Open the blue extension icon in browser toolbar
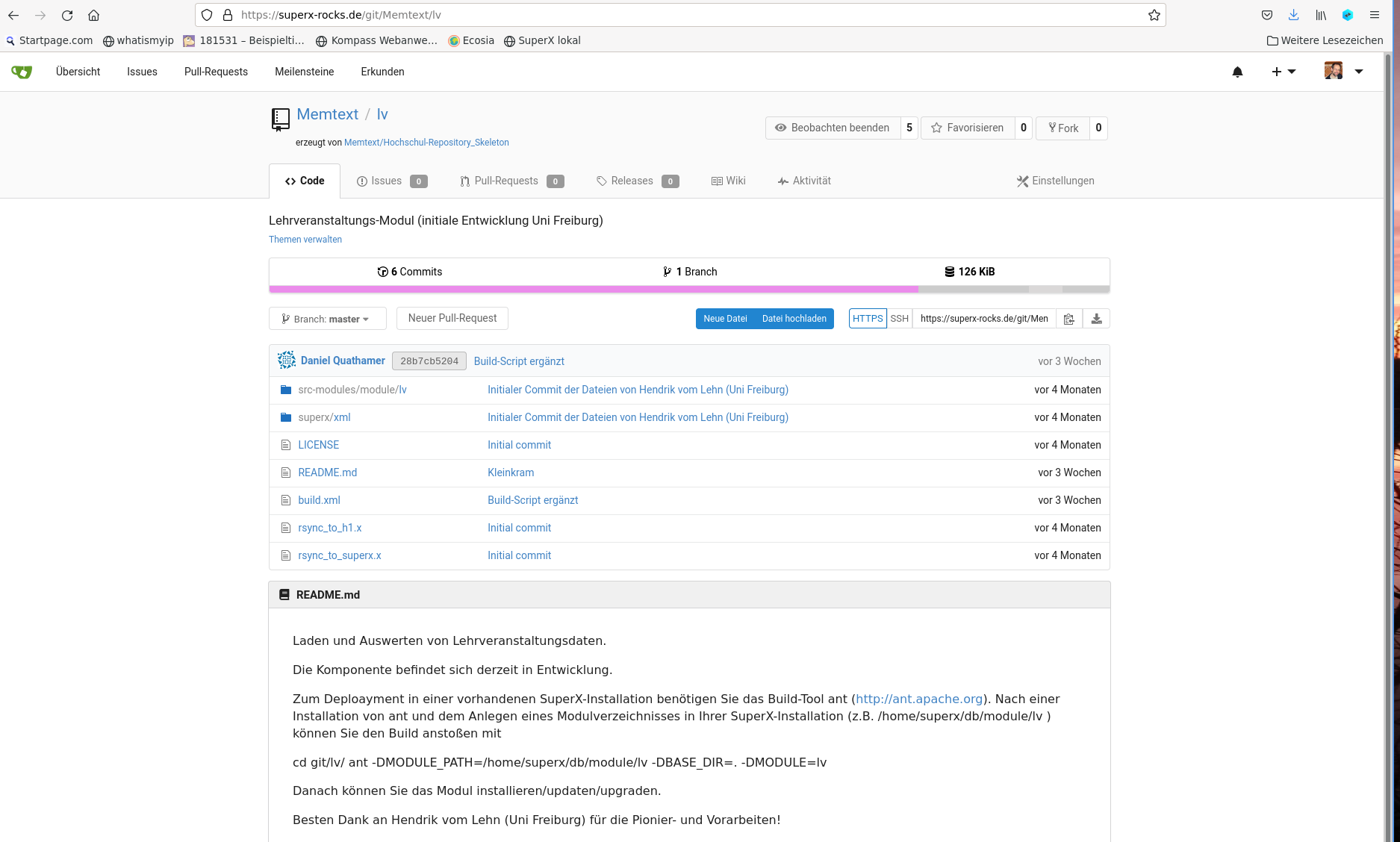 (1348, 15)
